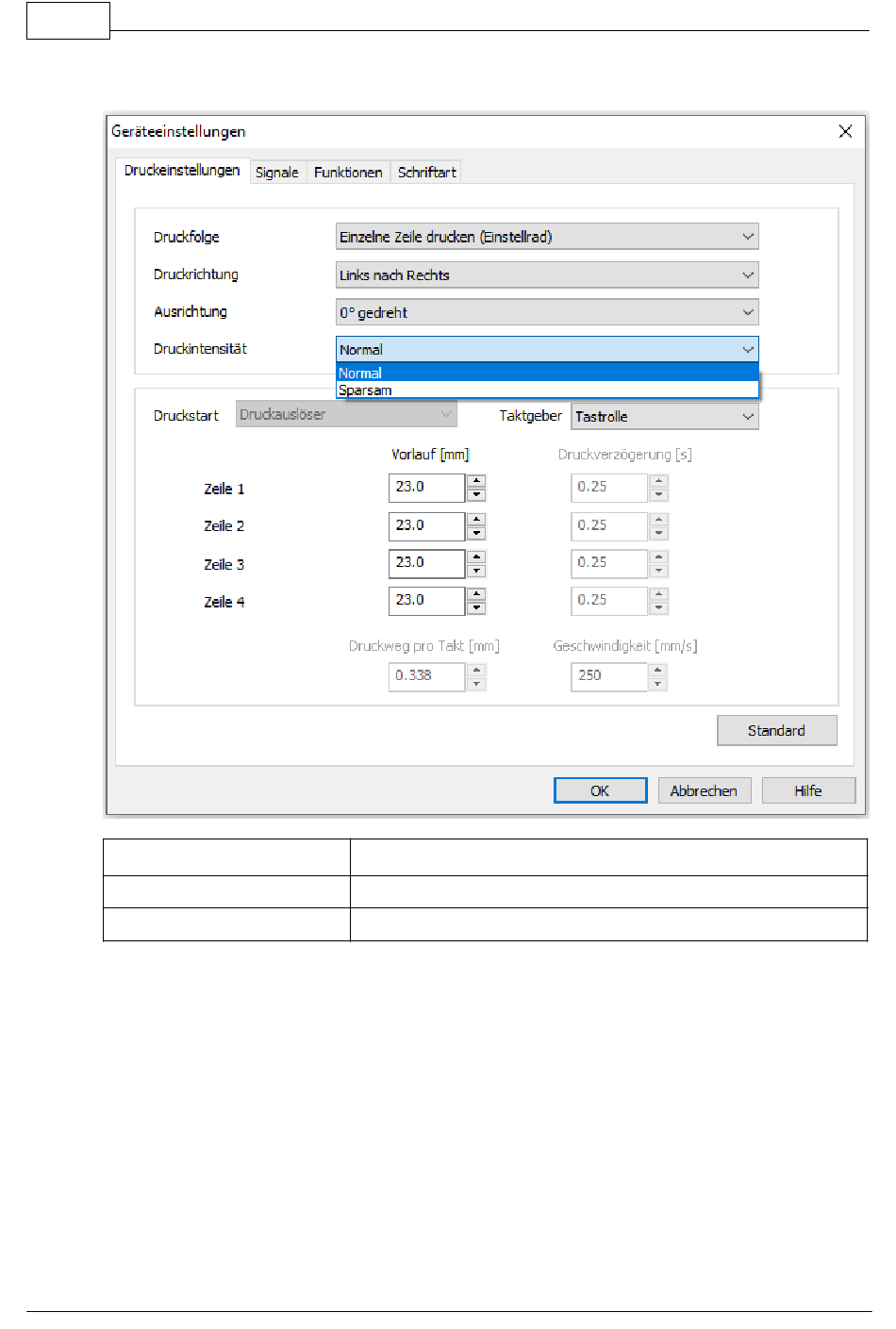Open the Druckeinstellungen tab
This screenshot has height=1329, width=896.
(182, 170)
